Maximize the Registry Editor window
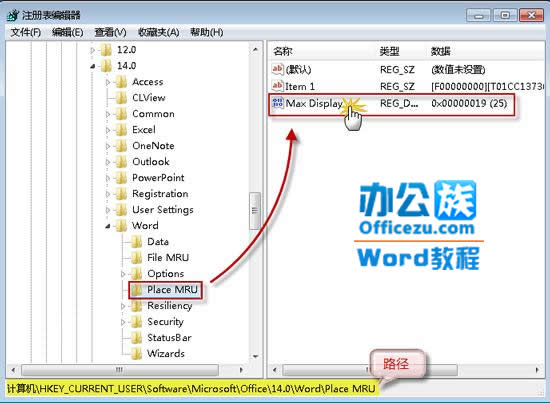The image size is (550, 403). point(505,15)
